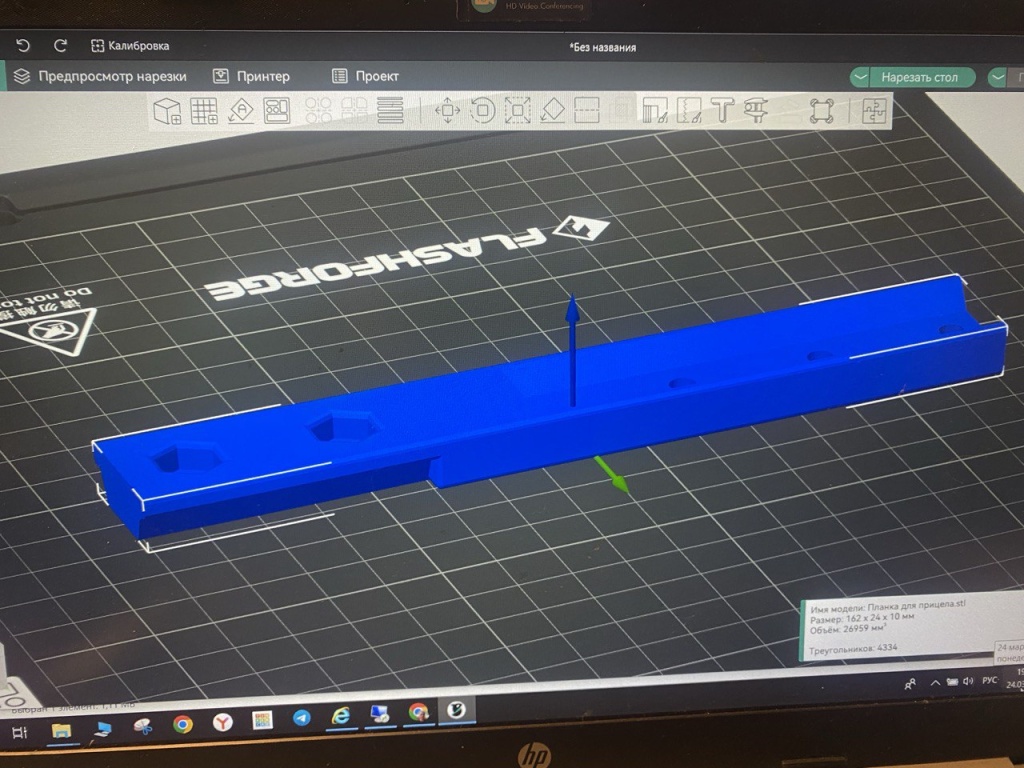
Task: Click the Arrange all objects icon
Action: point(277,110)
